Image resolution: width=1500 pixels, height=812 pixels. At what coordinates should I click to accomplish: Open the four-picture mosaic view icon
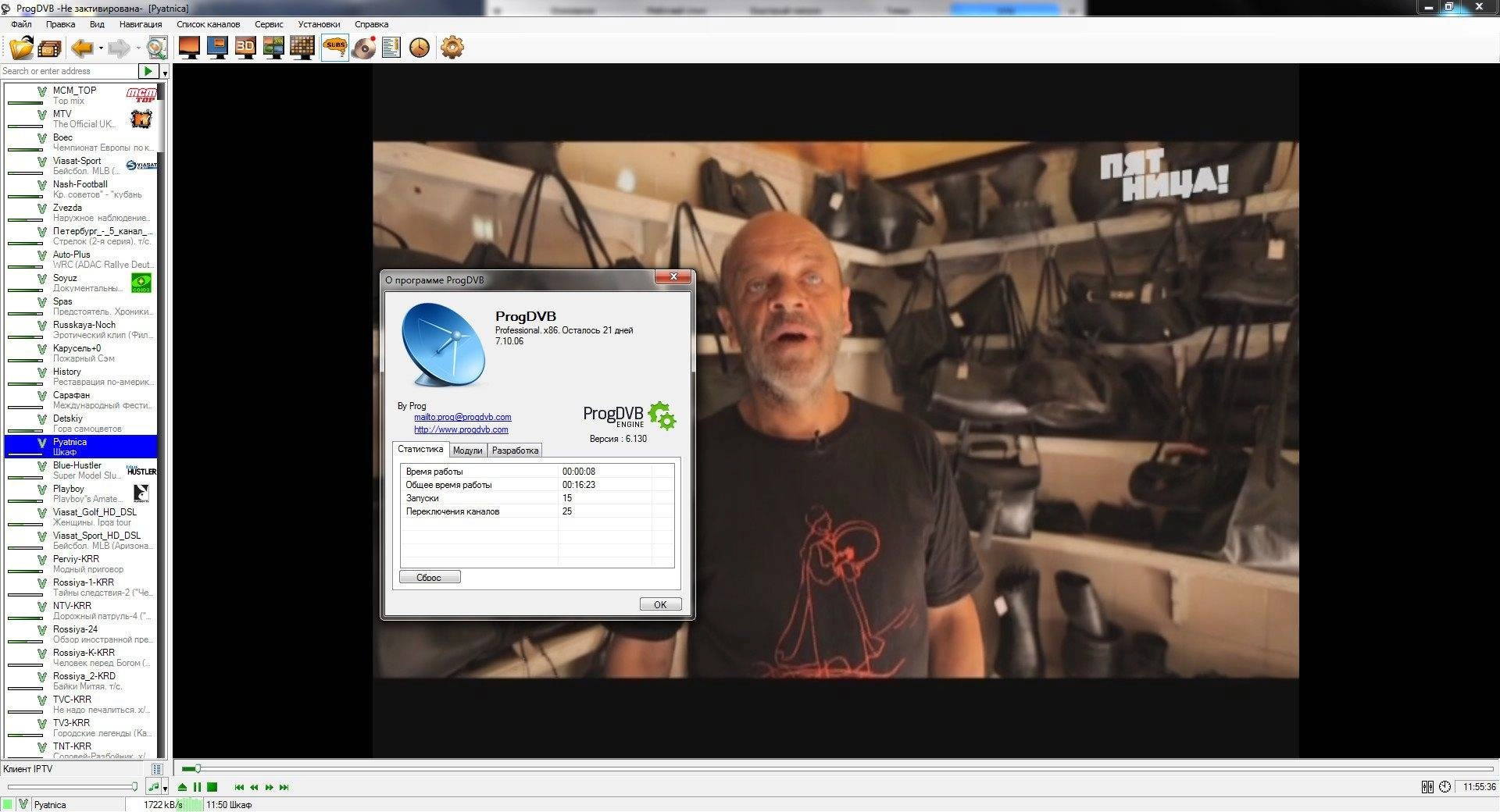click(x=273, y=48)
